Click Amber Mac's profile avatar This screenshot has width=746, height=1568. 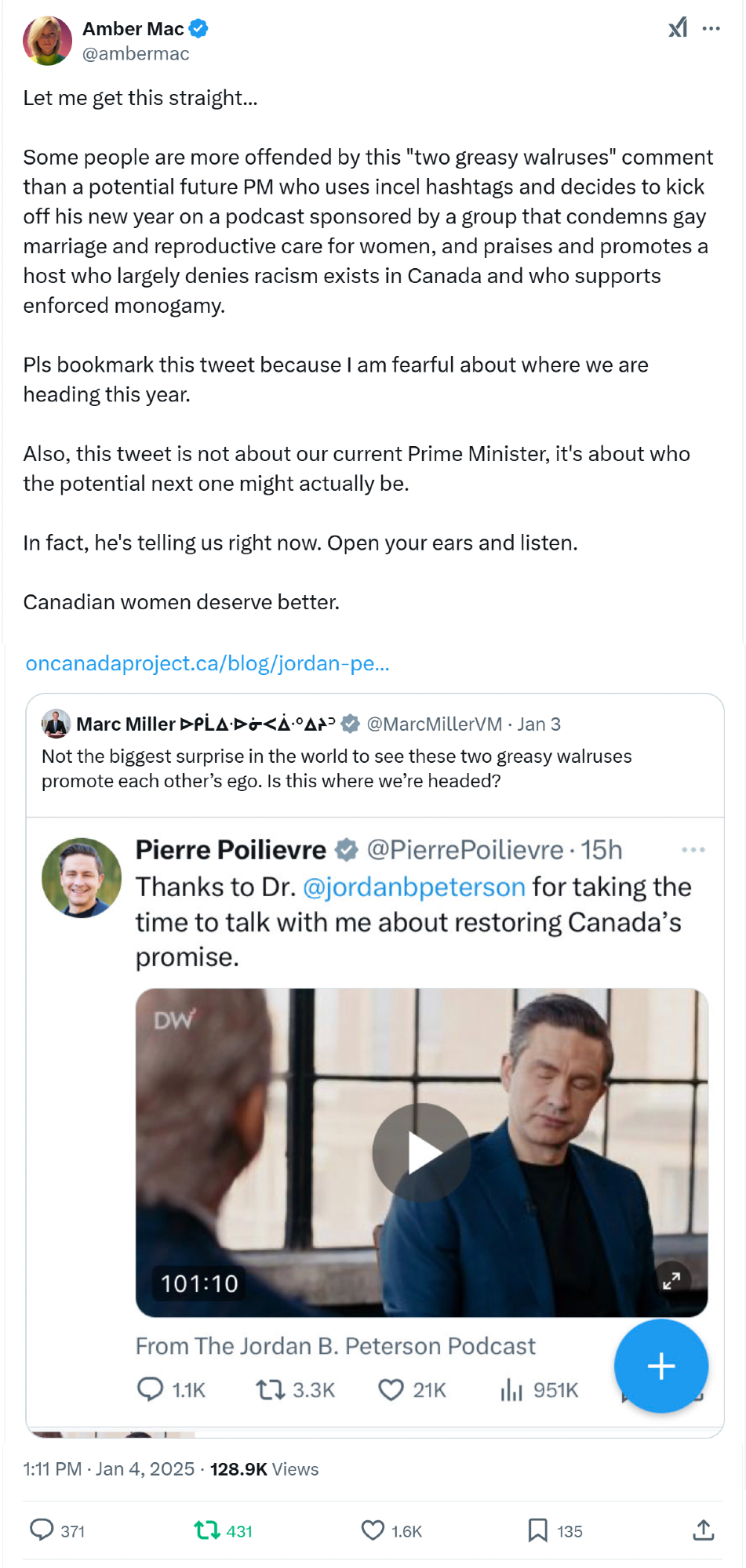click(x=48, y=41)
